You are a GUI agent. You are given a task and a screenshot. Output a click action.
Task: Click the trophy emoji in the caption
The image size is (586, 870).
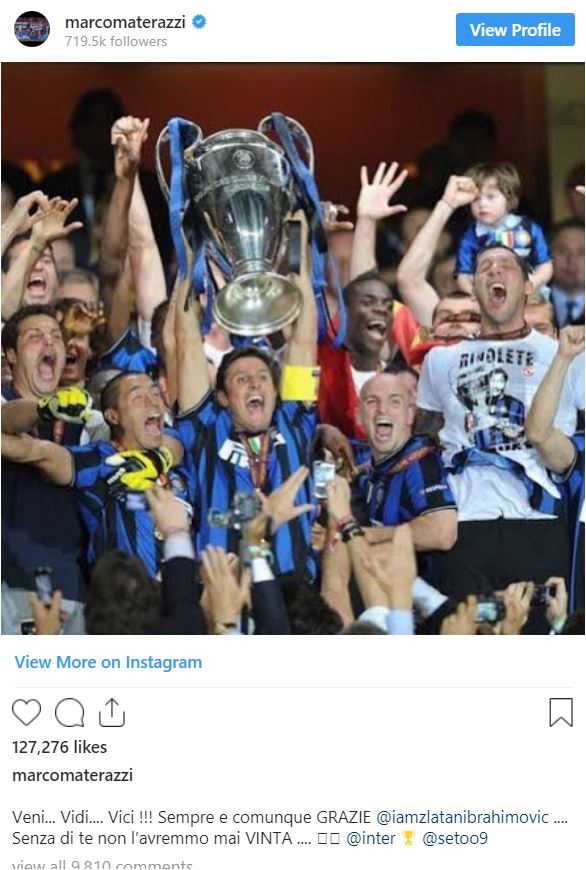(x=408, y=838)
